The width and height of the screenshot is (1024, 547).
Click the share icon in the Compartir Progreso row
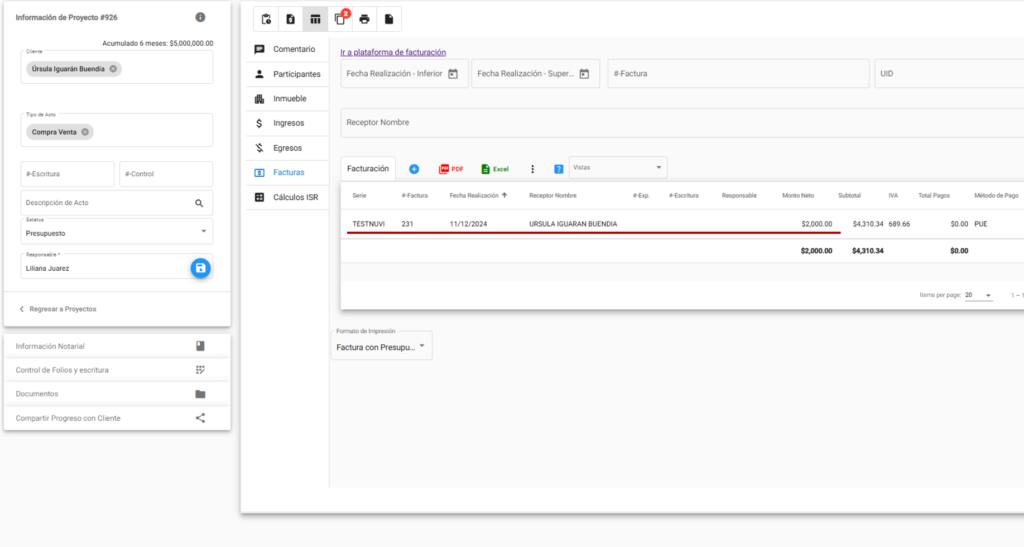200,418
